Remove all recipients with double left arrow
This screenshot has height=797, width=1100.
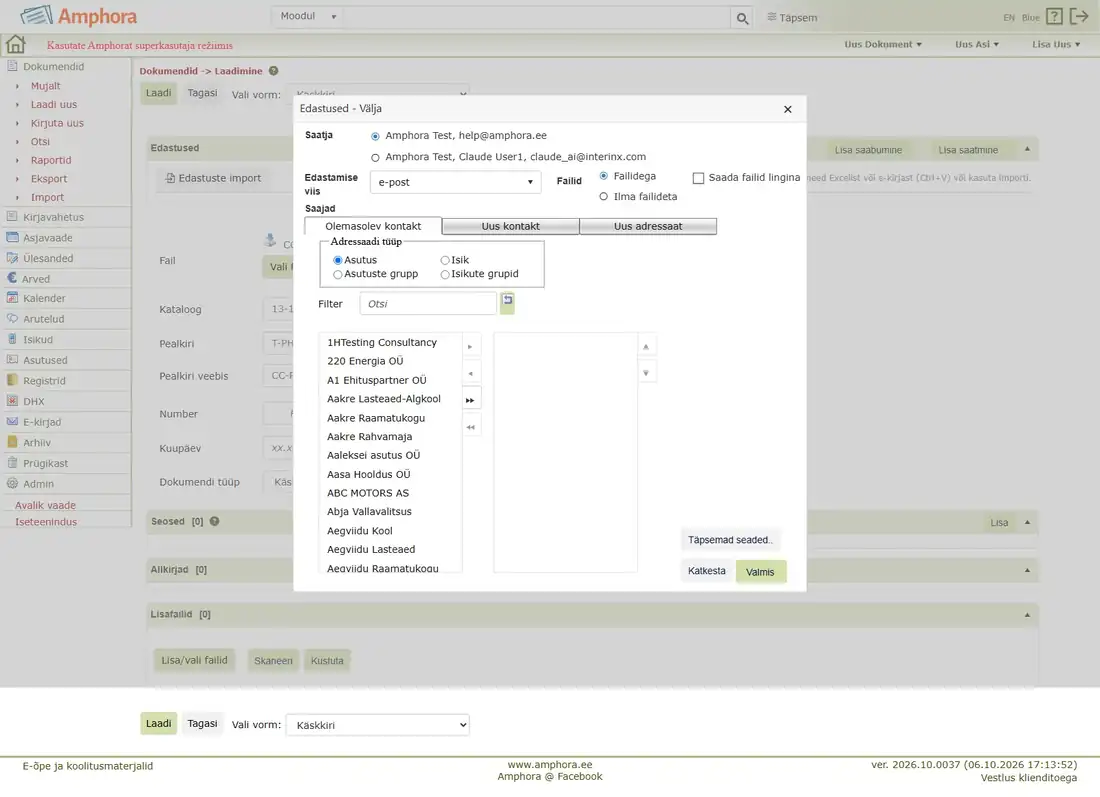click(x=470, y=427)
